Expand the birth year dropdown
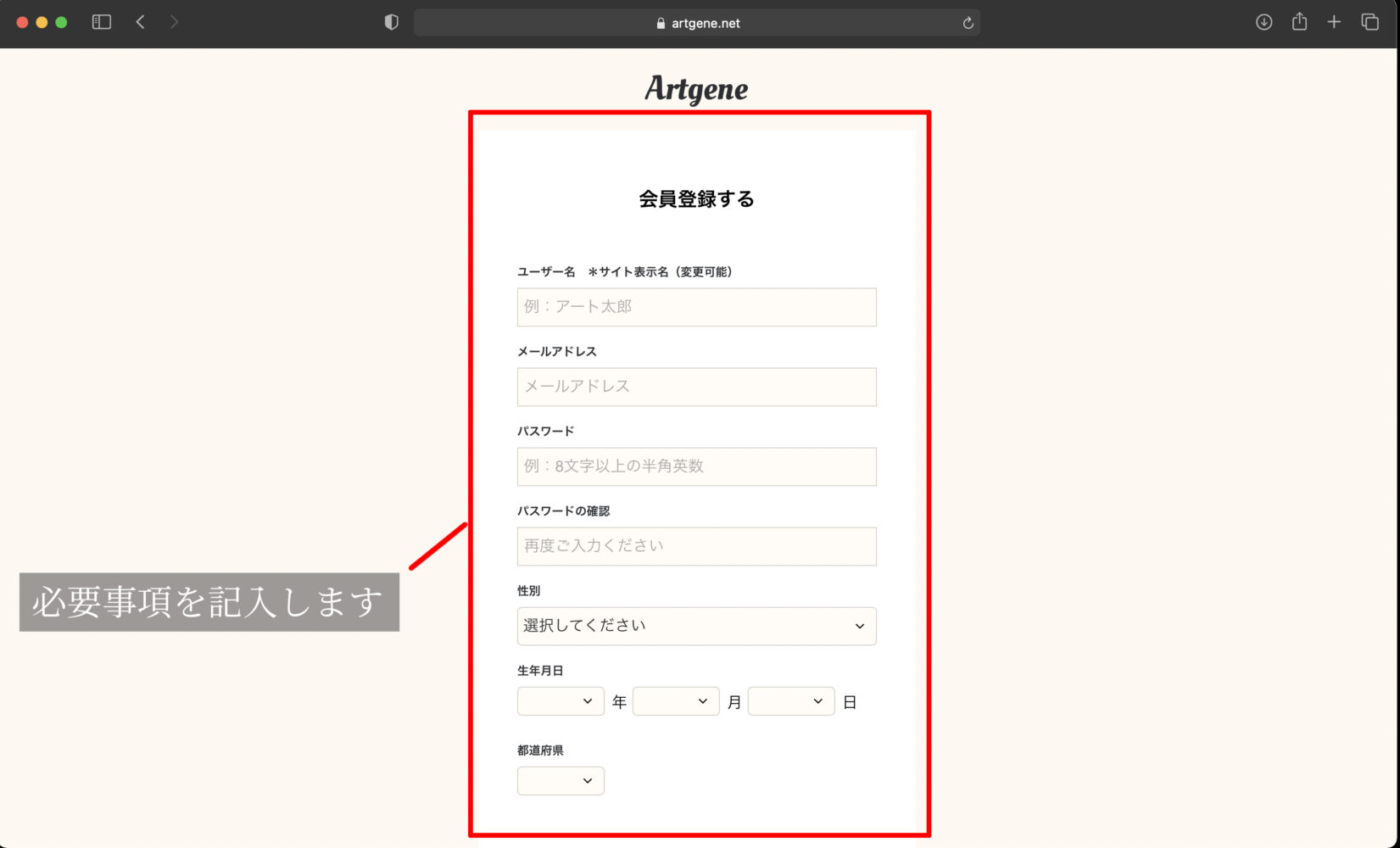 pos(561,701)
